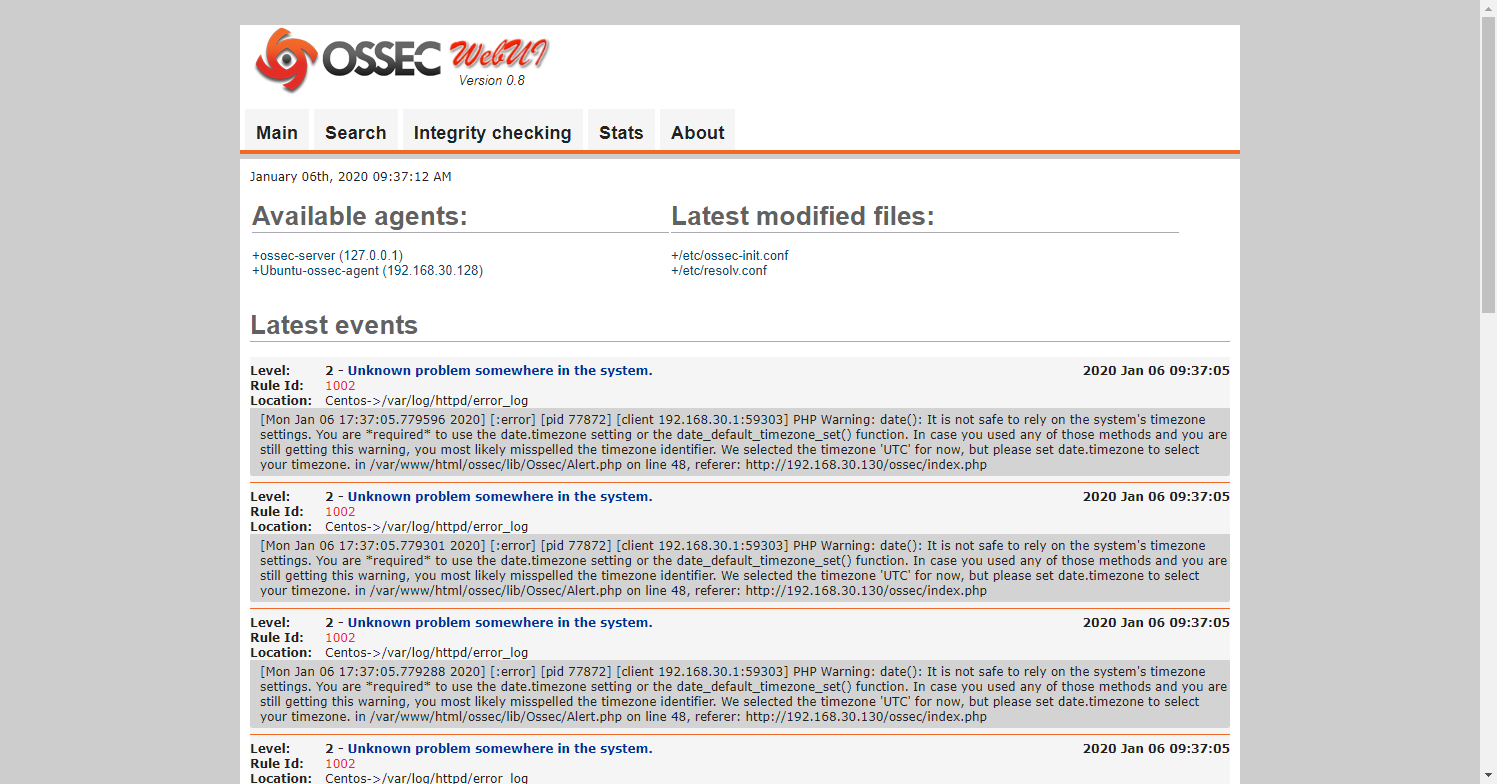Click the Latest events heading
This screenshot has height=784, width=1497.
point(334,325)
